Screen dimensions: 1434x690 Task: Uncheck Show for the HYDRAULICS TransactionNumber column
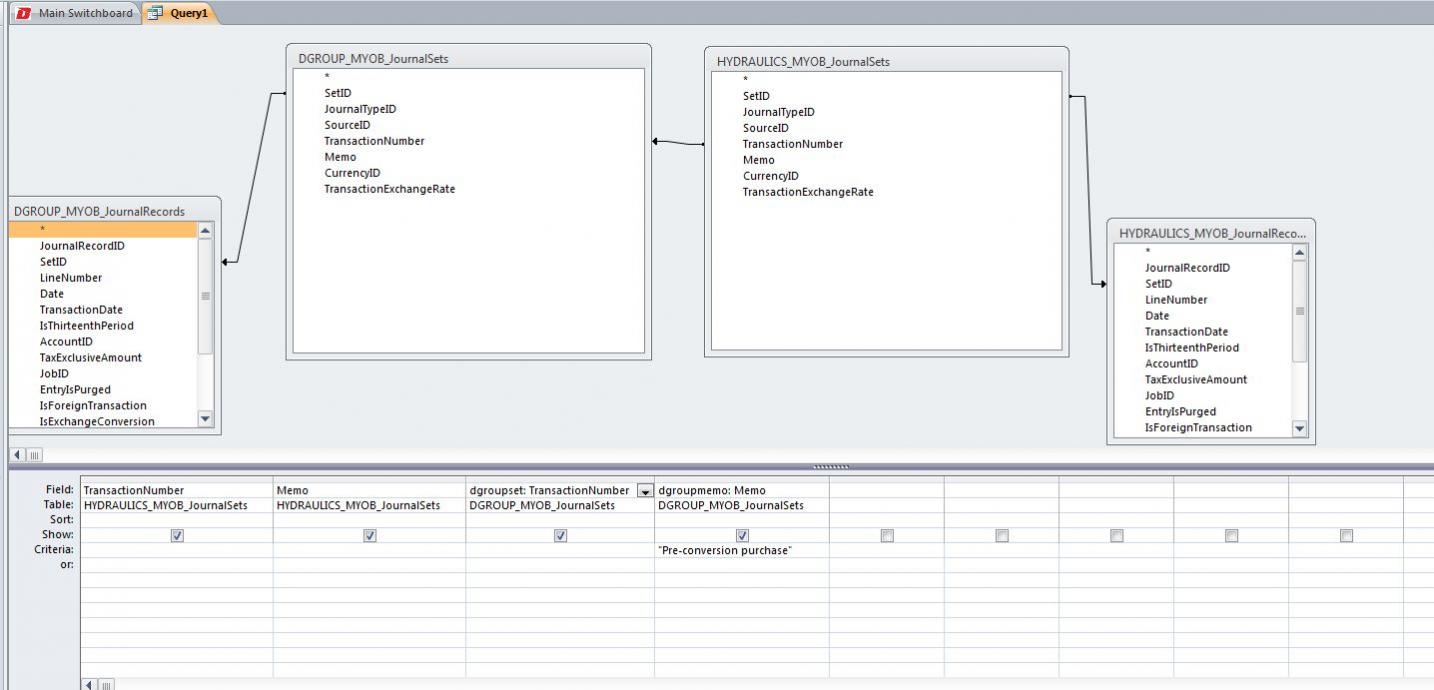tap(177, 536)
